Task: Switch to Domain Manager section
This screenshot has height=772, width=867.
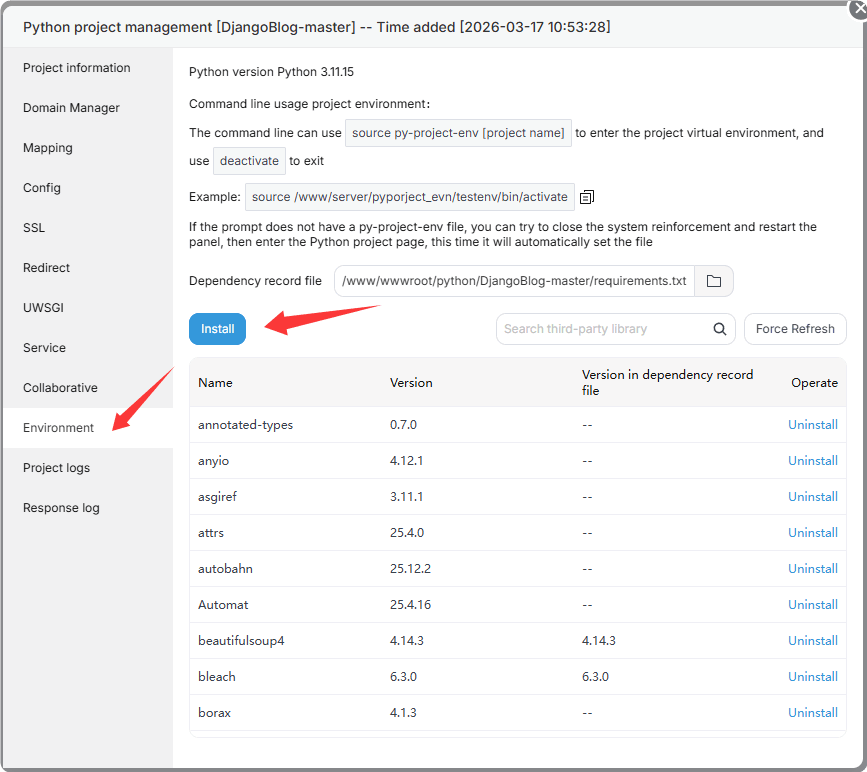Action: pyautogui.click(x=71, y=108)
